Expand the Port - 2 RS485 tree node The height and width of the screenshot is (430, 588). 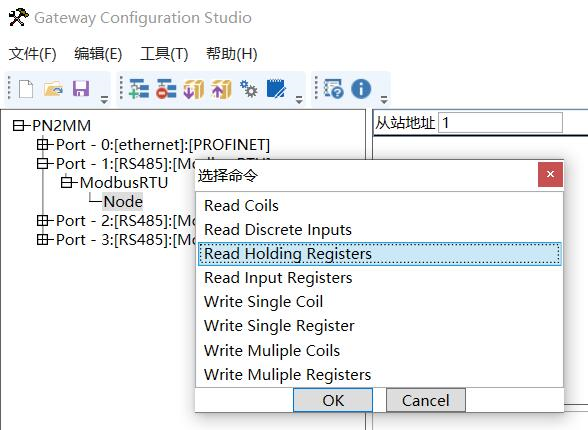42,220
